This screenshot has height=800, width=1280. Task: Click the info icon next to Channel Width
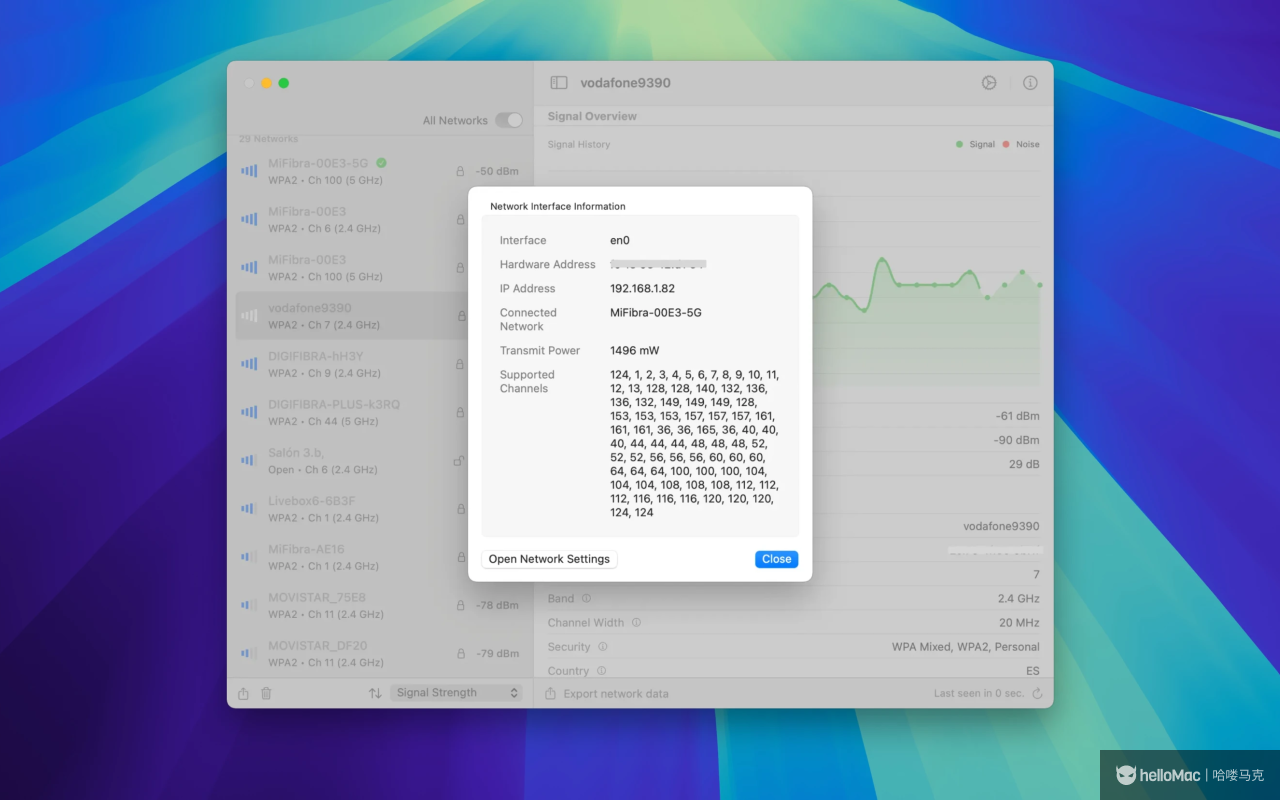[636, 622]
